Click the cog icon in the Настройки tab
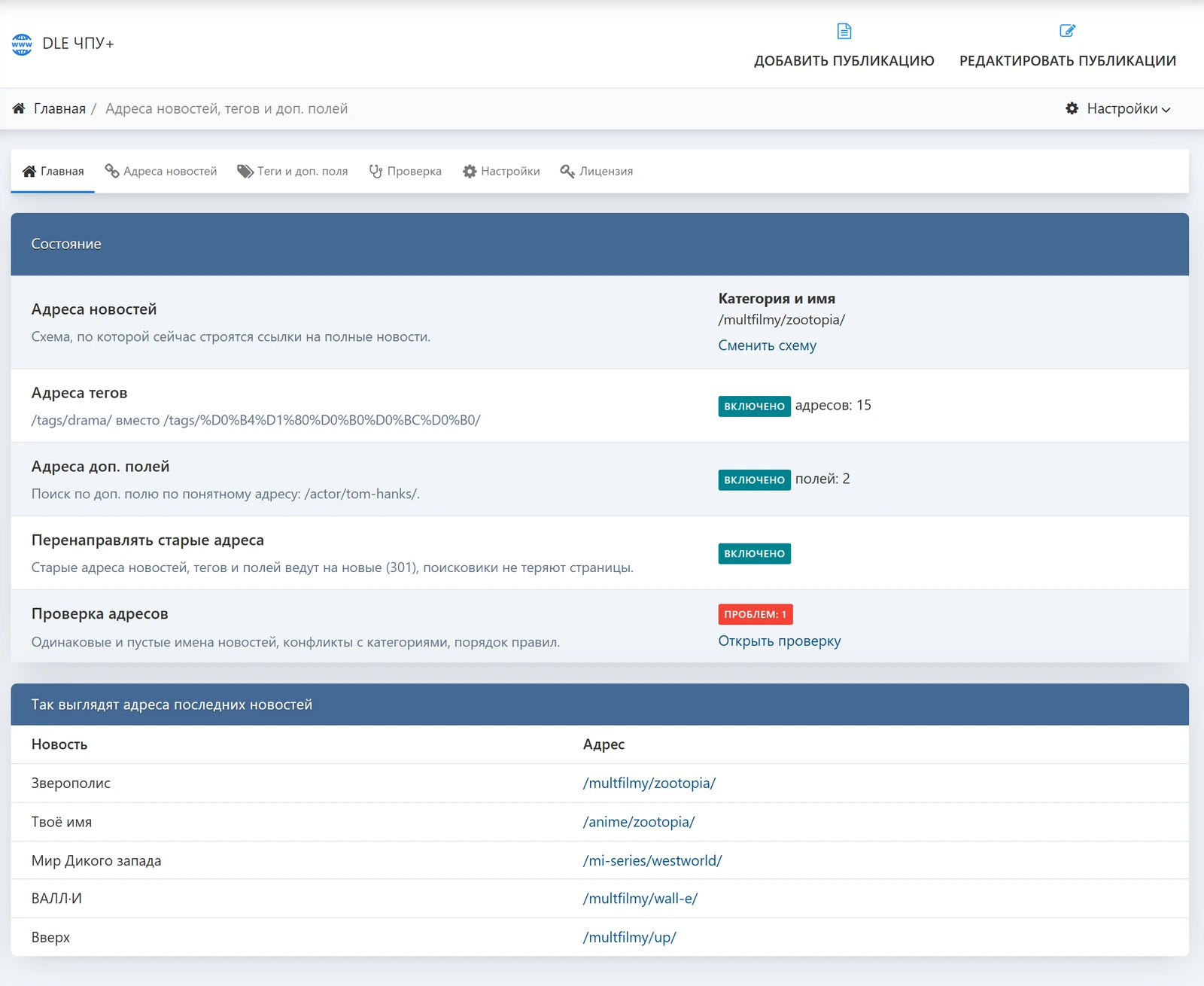The height and width of the screenshot is (986, 1204). 470,172
